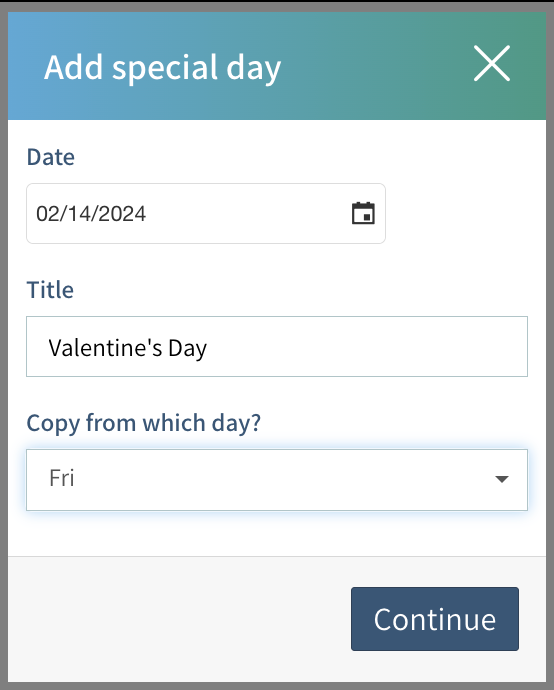Expand the day dropdown arrow
This screenshot has width=554, height=690.
coord(502,479)
